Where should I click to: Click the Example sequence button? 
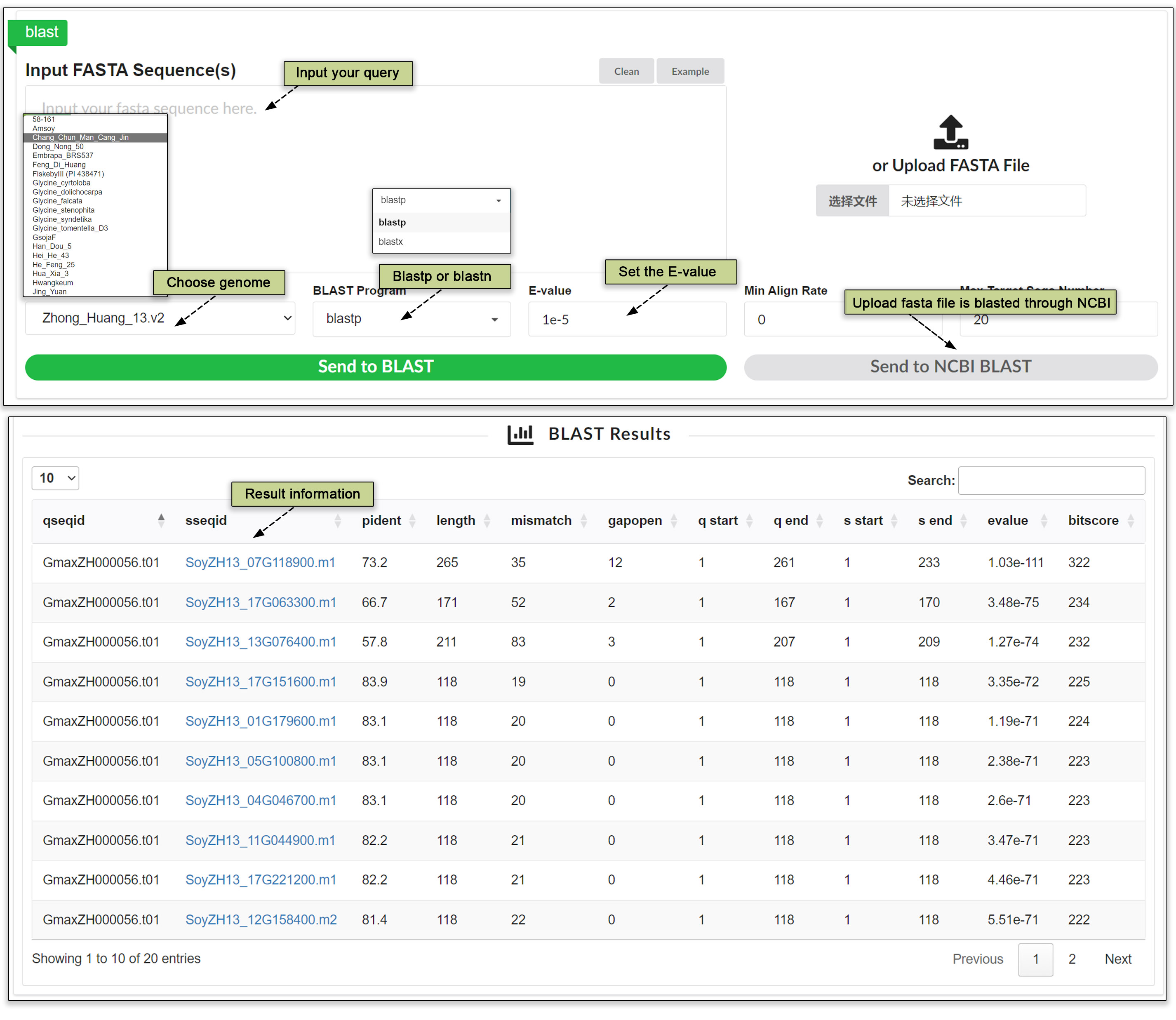(689, 72)
